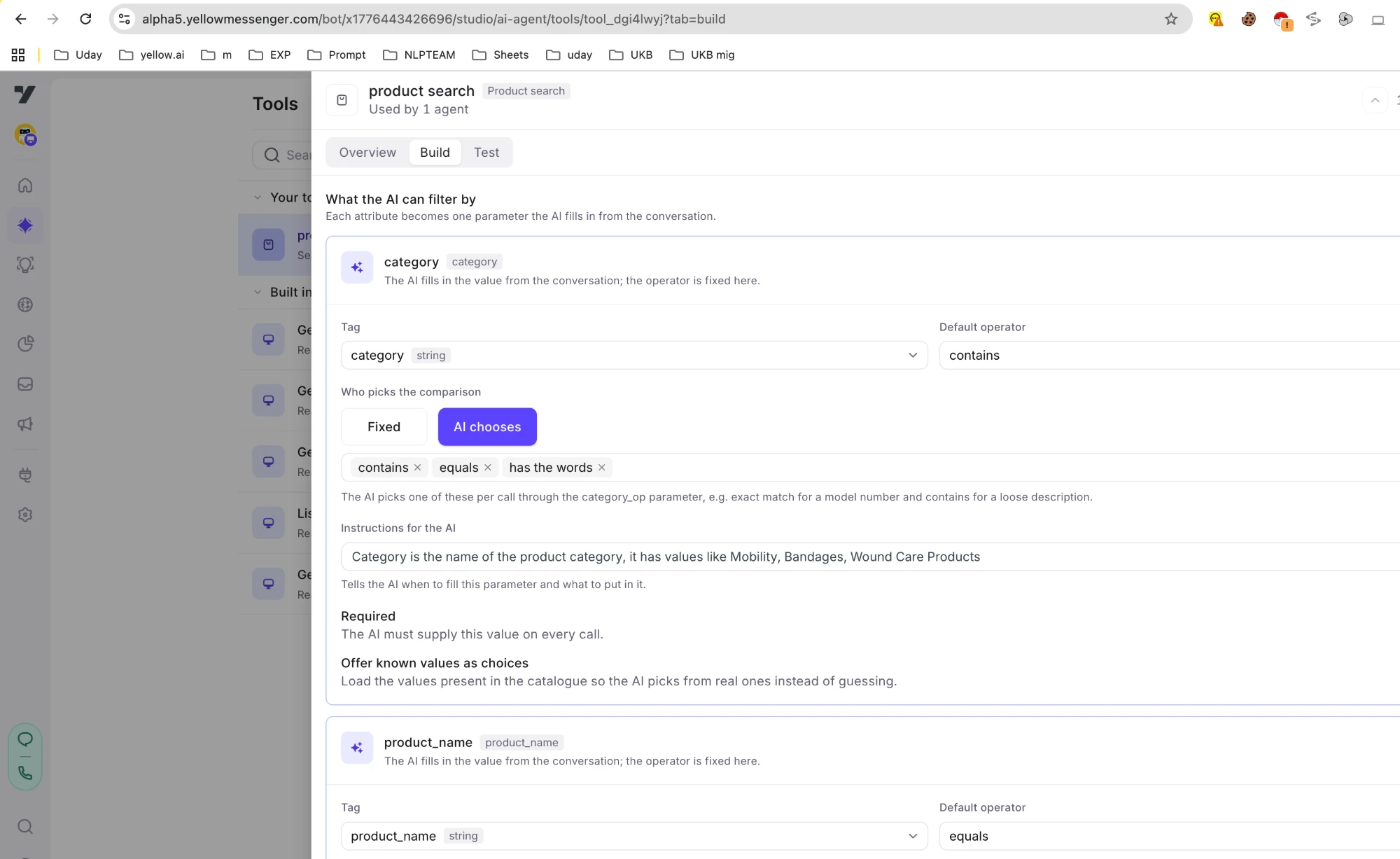Open the lightbulb head icon in sidebar

pos(25,265)
